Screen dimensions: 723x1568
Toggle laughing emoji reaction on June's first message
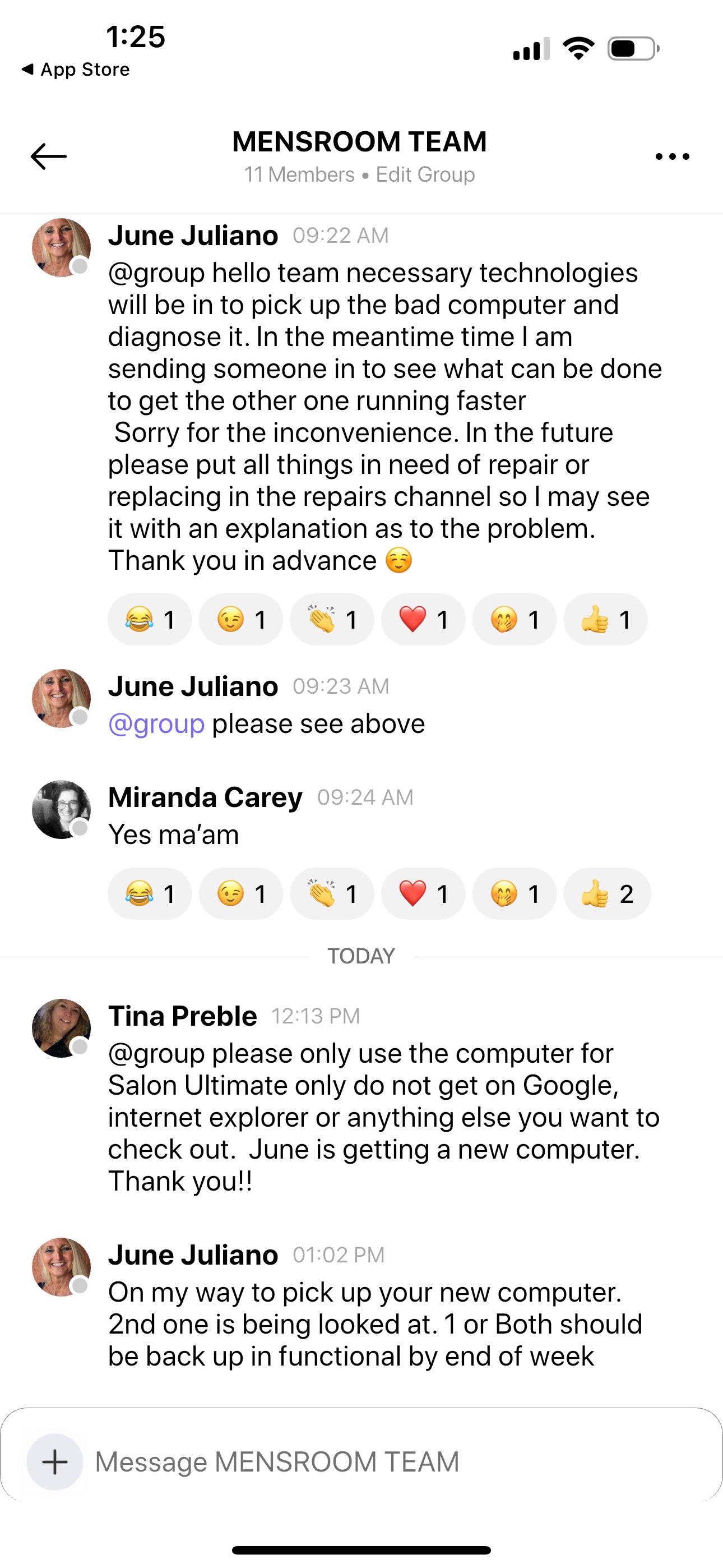(150, 620)
